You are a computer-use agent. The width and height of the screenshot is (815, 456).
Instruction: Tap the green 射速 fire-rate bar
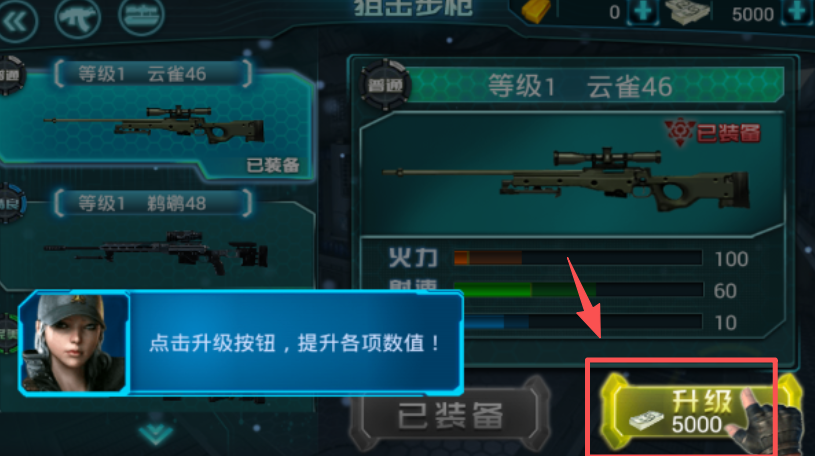click(x=578, y=290)
